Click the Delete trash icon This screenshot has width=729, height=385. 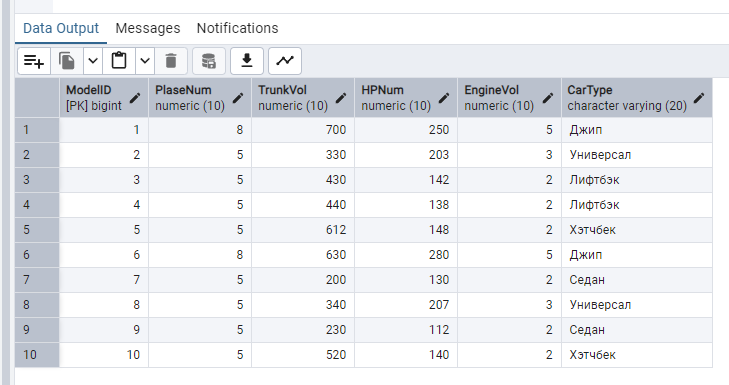click(x=171, y=61)
